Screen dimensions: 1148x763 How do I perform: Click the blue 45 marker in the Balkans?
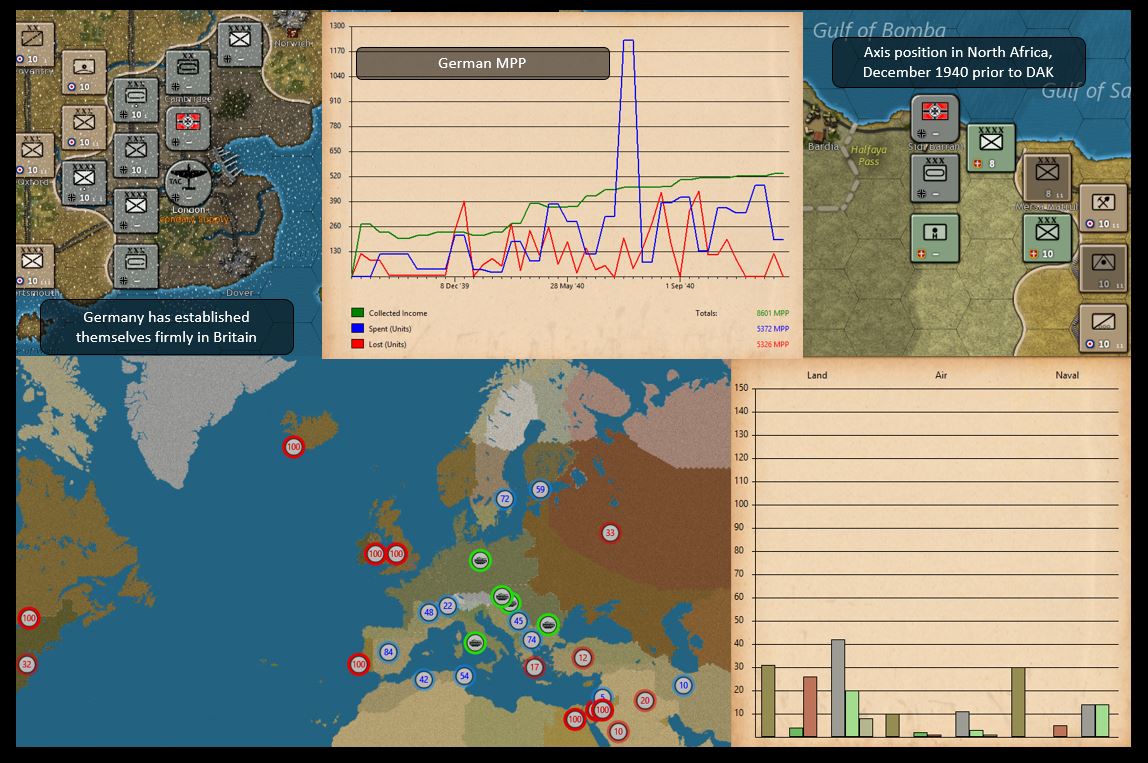point(518,622)
